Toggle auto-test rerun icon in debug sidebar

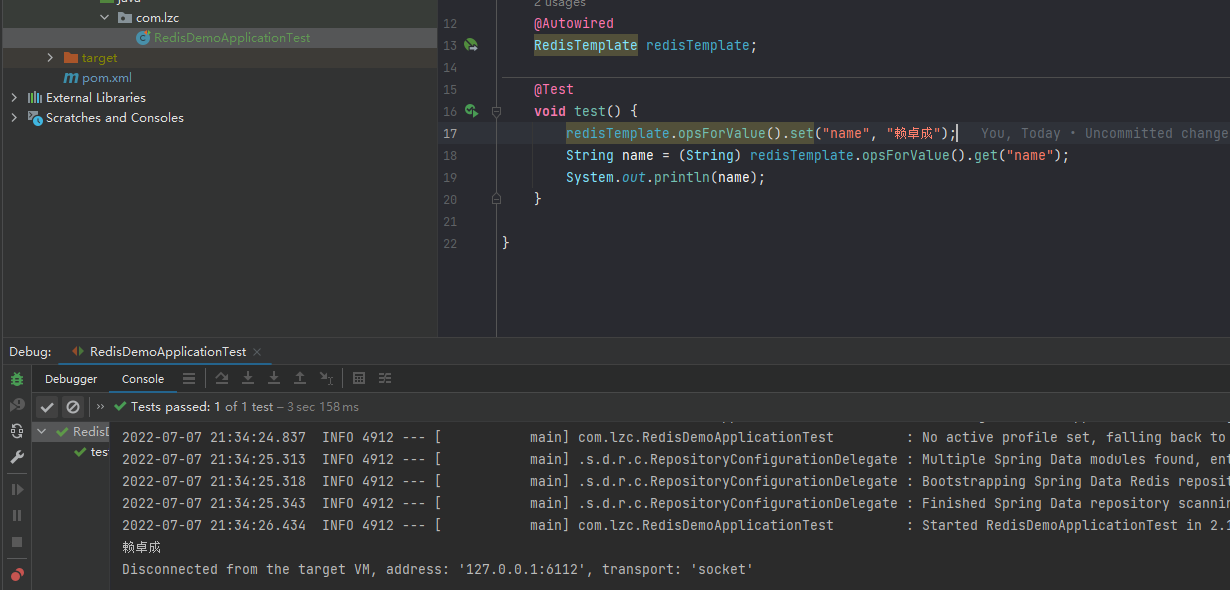coord(17,431)
